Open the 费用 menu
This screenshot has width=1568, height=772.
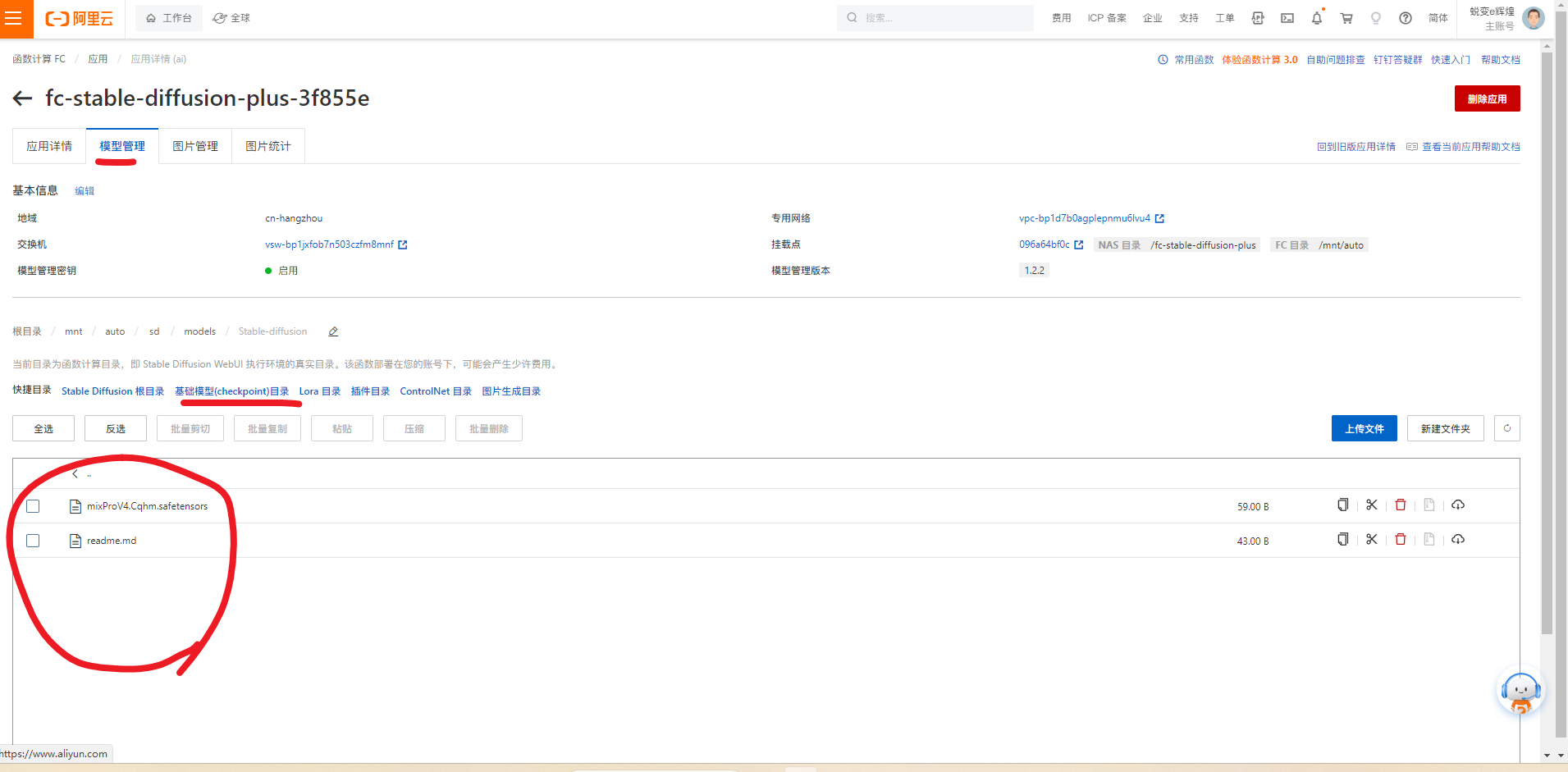(x=1062, y=18)
